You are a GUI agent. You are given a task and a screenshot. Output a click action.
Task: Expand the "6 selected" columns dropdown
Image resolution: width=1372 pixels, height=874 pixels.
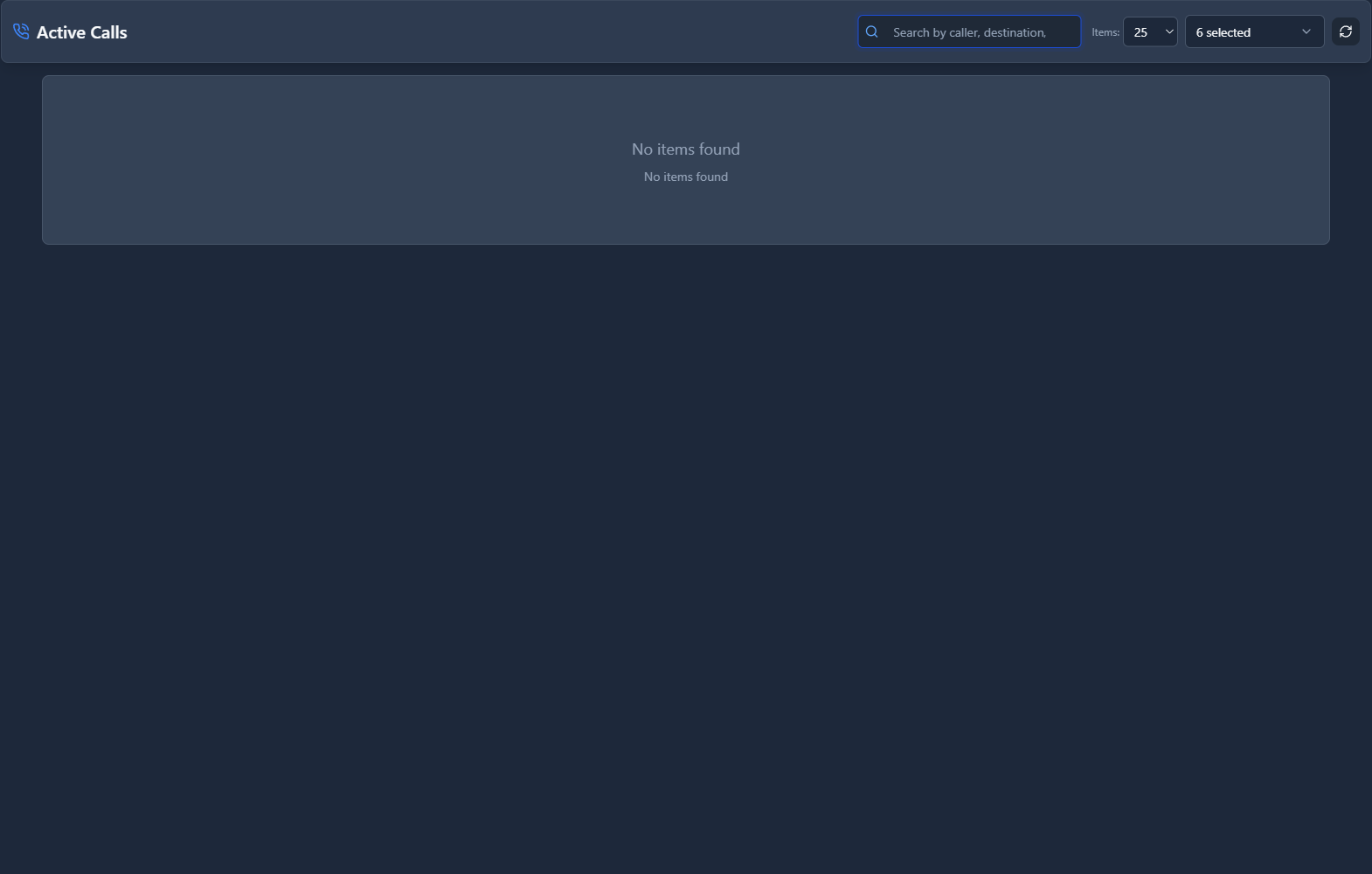coord(1254,31)
